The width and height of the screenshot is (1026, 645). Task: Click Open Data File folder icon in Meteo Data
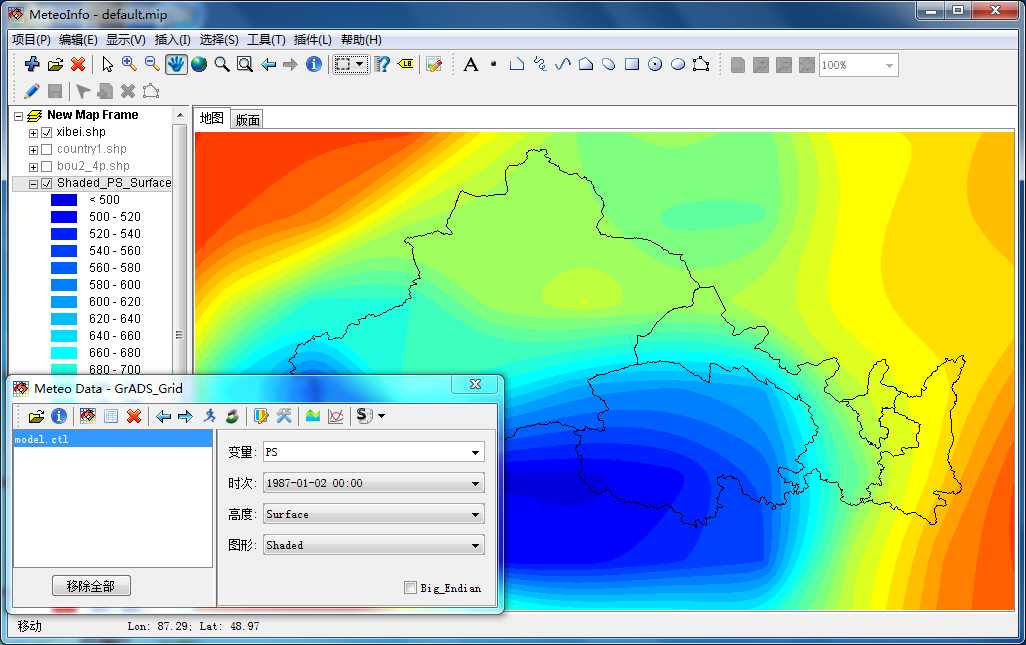click(36, 416)
